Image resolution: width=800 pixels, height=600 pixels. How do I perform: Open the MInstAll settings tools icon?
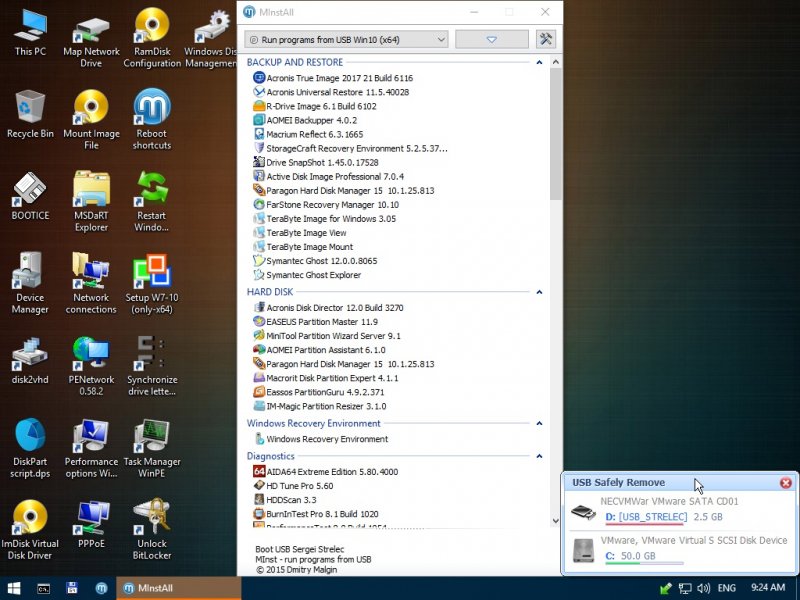point(545,39)
